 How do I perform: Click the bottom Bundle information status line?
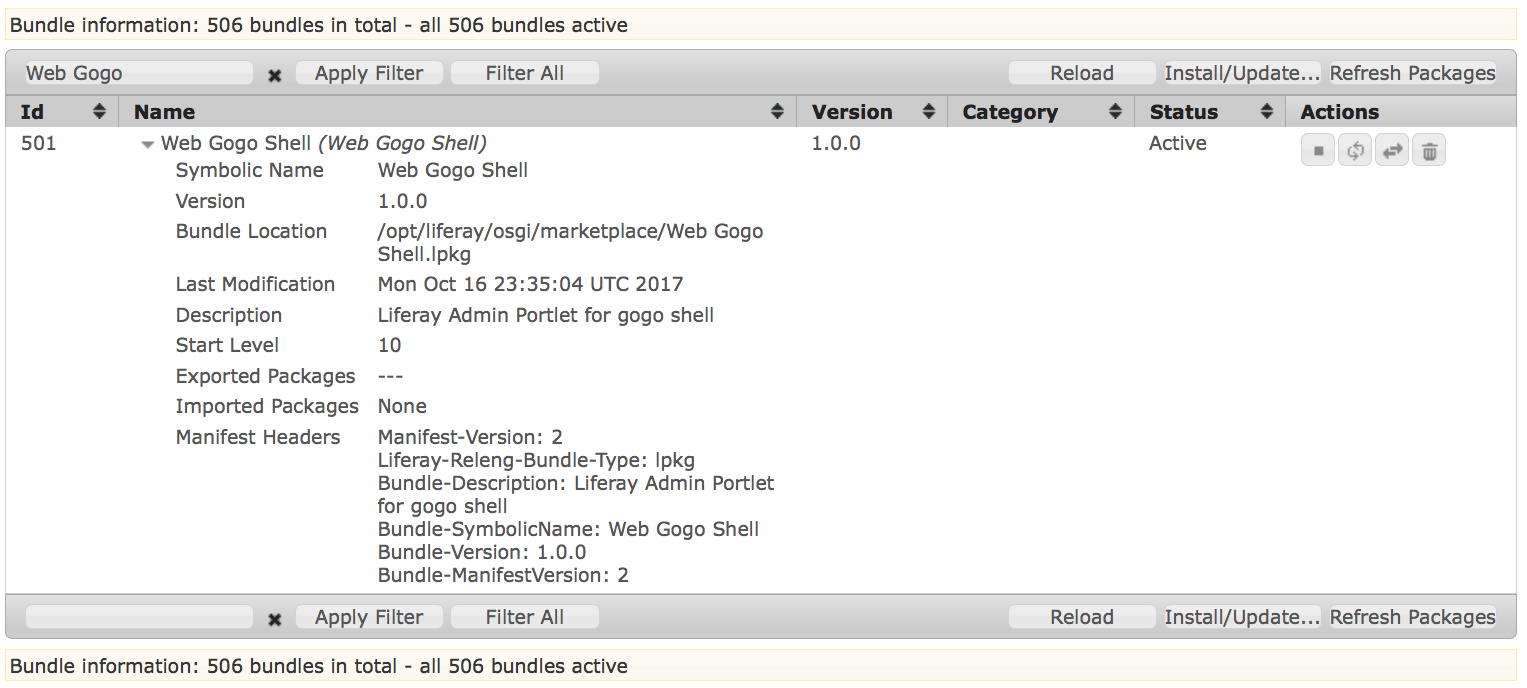[761, 666]
